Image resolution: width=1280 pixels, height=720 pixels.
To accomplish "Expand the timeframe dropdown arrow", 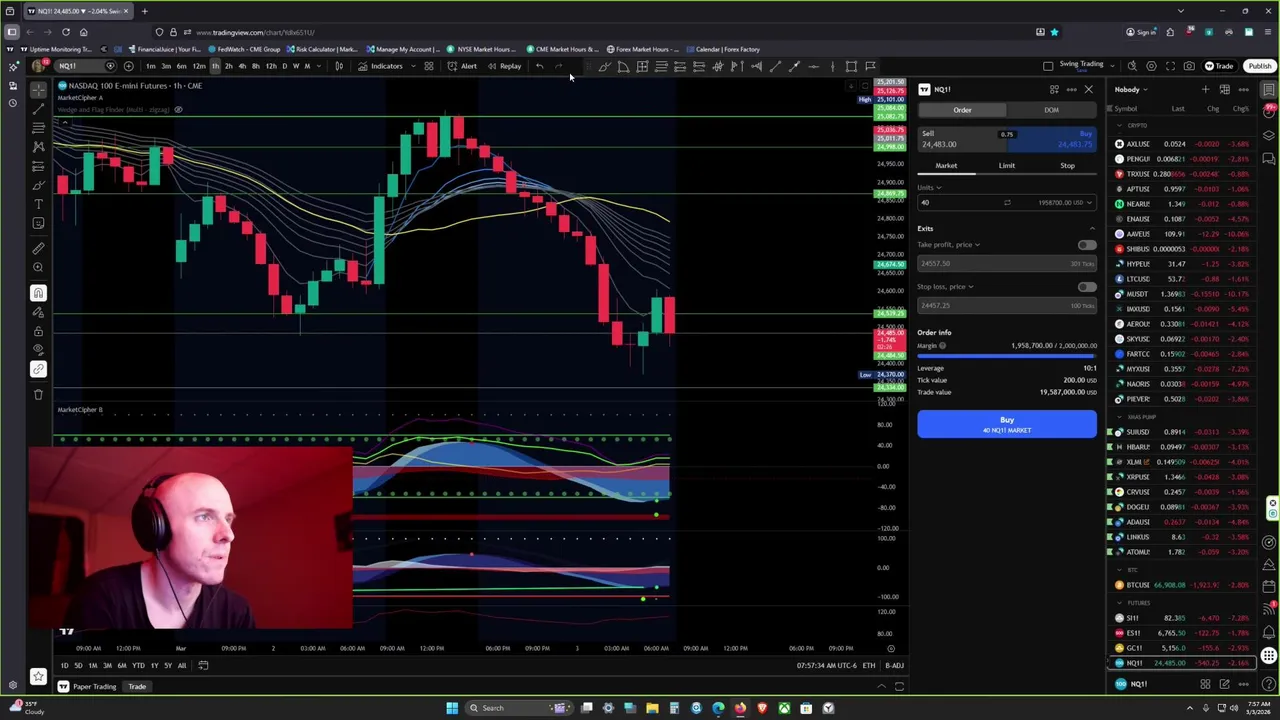I will (318, 66).
